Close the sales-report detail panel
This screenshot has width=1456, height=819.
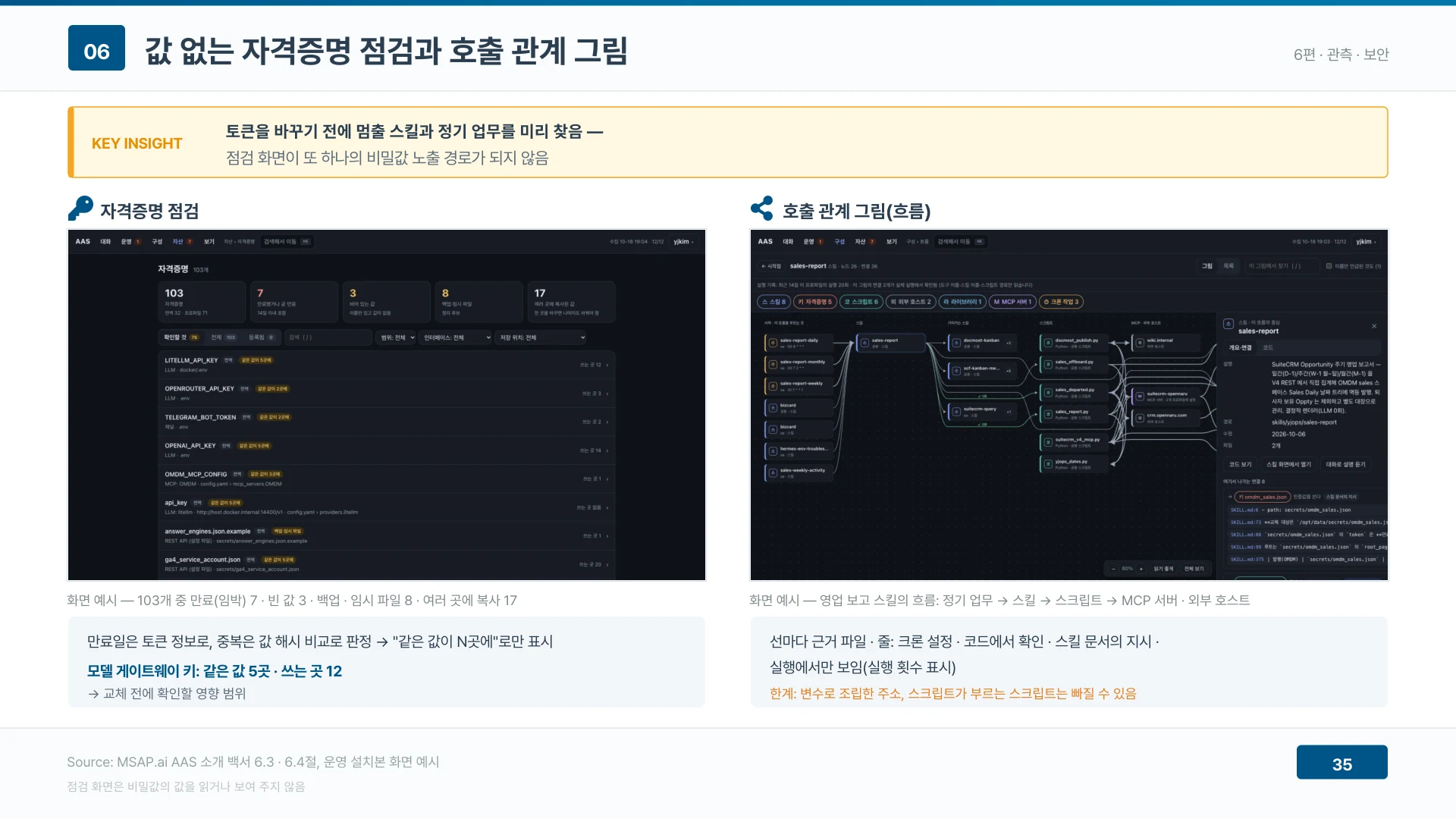click(x=1374, y=326)
